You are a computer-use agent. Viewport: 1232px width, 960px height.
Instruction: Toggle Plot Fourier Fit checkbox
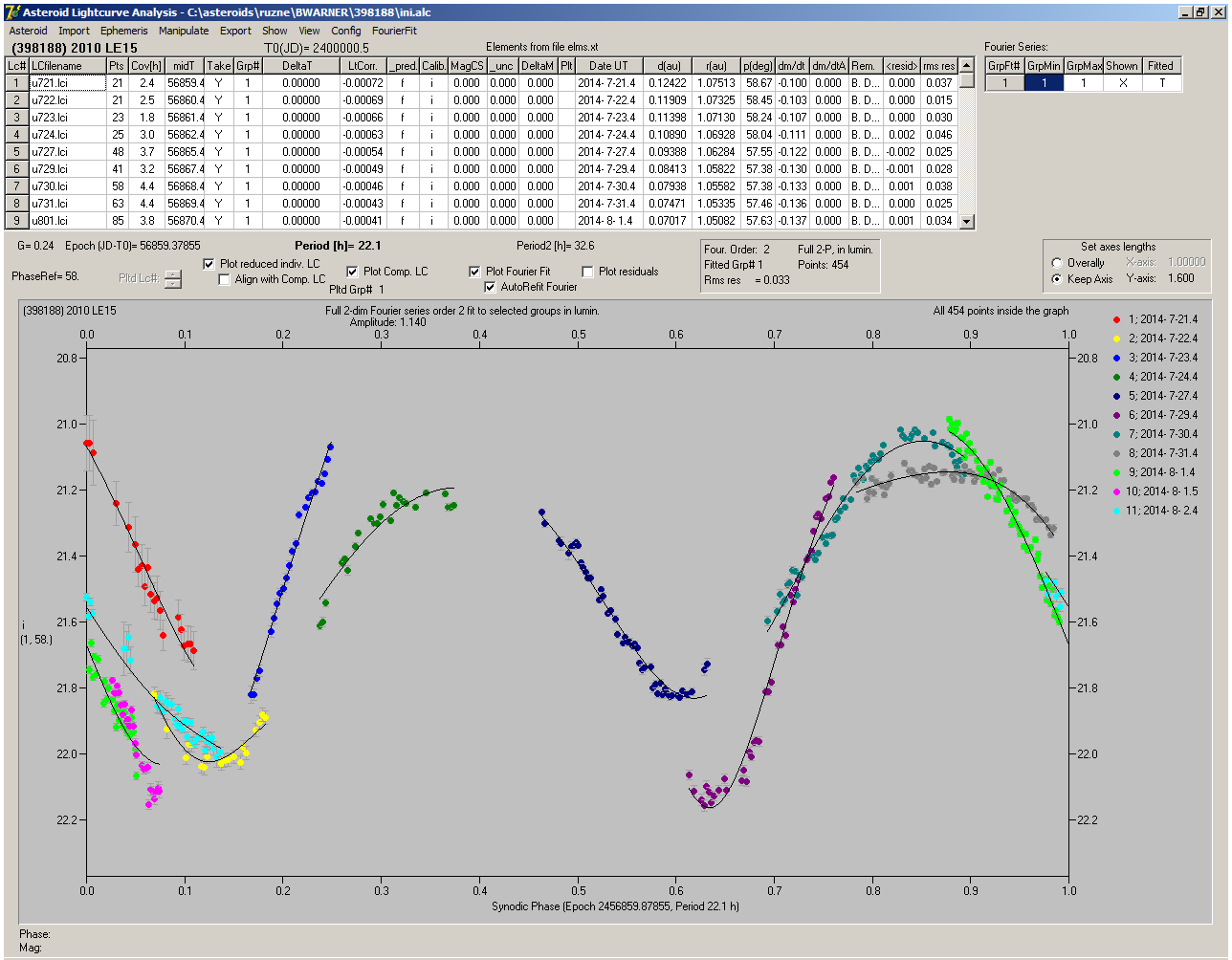coord(475,272)
